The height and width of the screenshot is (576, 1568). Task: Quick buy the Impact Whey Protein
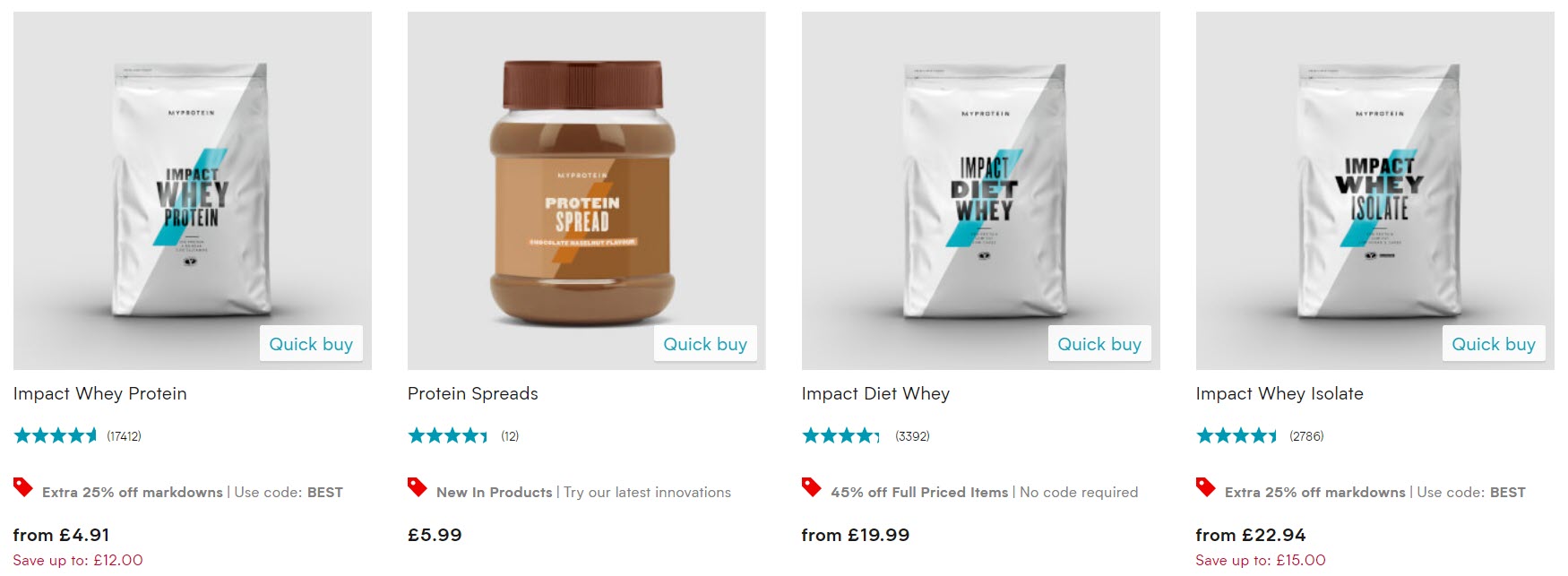tap(311, 344)
